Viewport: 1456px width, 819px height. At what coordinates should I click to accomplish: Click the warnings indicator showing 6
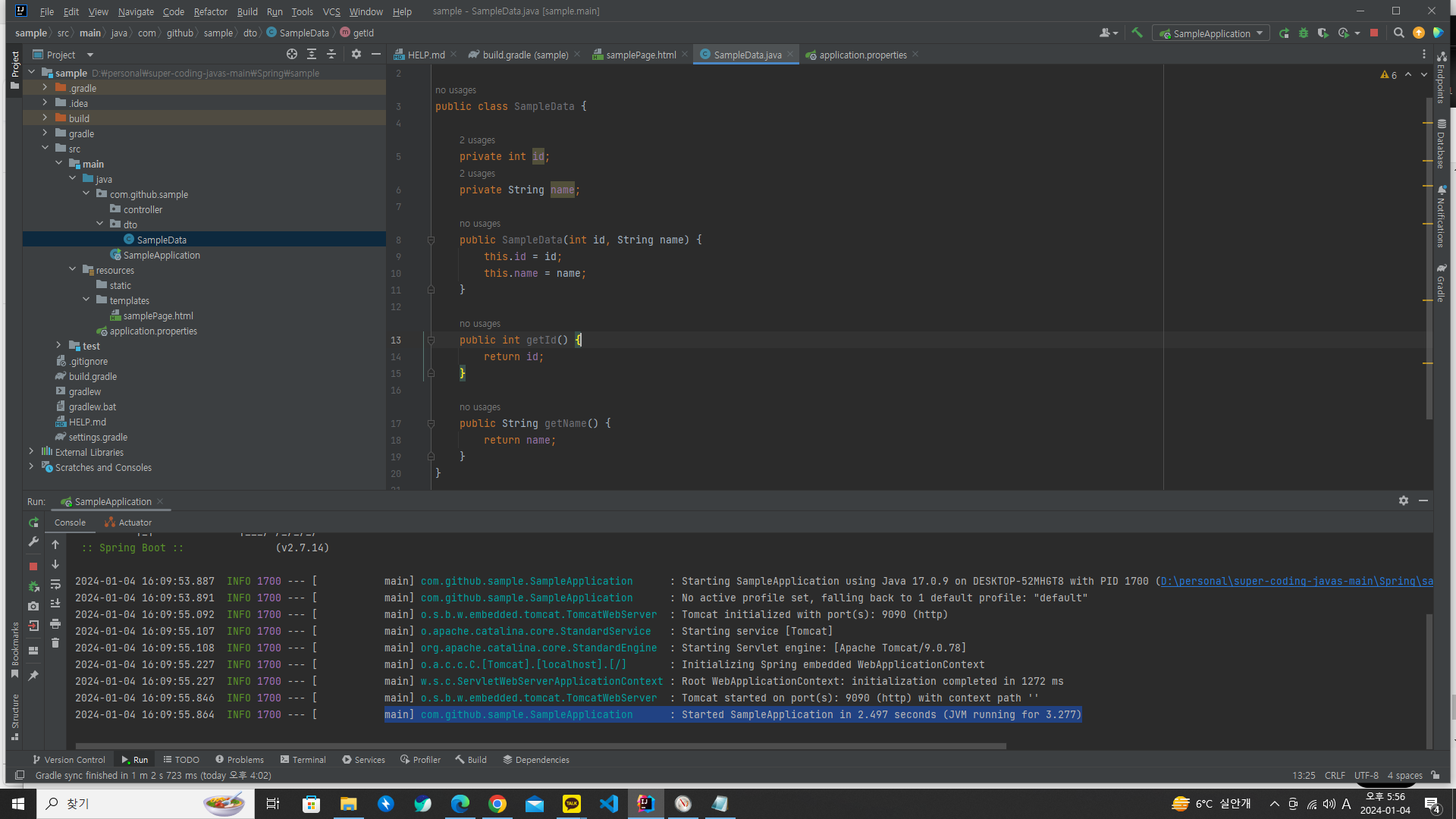click(1389, 74)
